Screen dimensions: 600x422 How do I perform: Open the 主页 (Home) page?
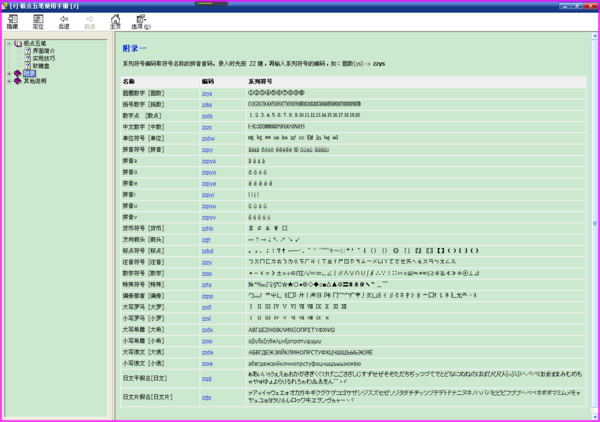[115, 22]
